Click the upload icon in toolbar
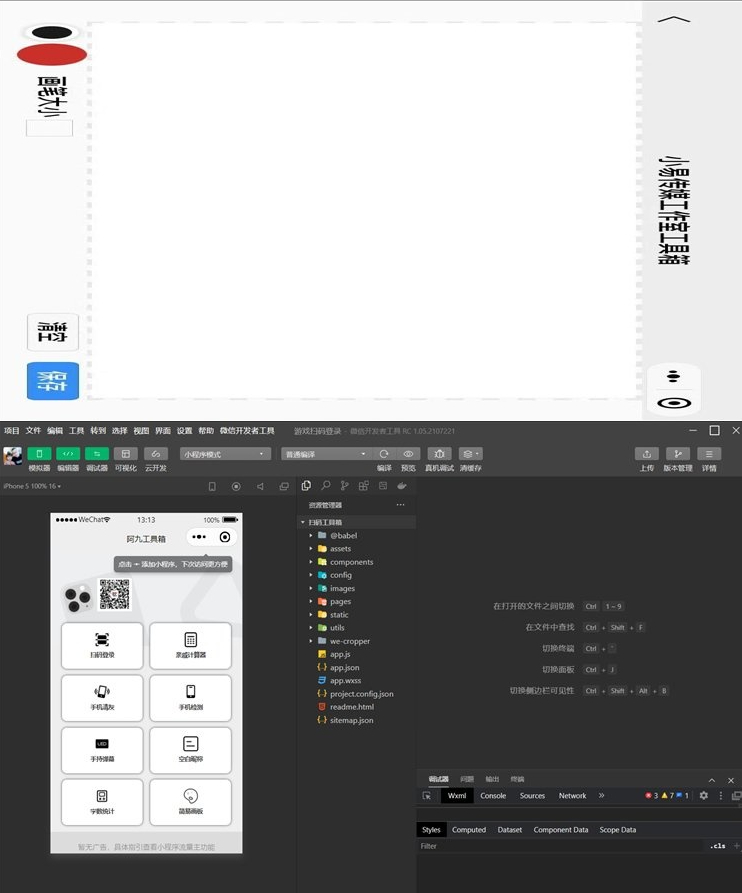The image size is (742, 893). point(647,454)
